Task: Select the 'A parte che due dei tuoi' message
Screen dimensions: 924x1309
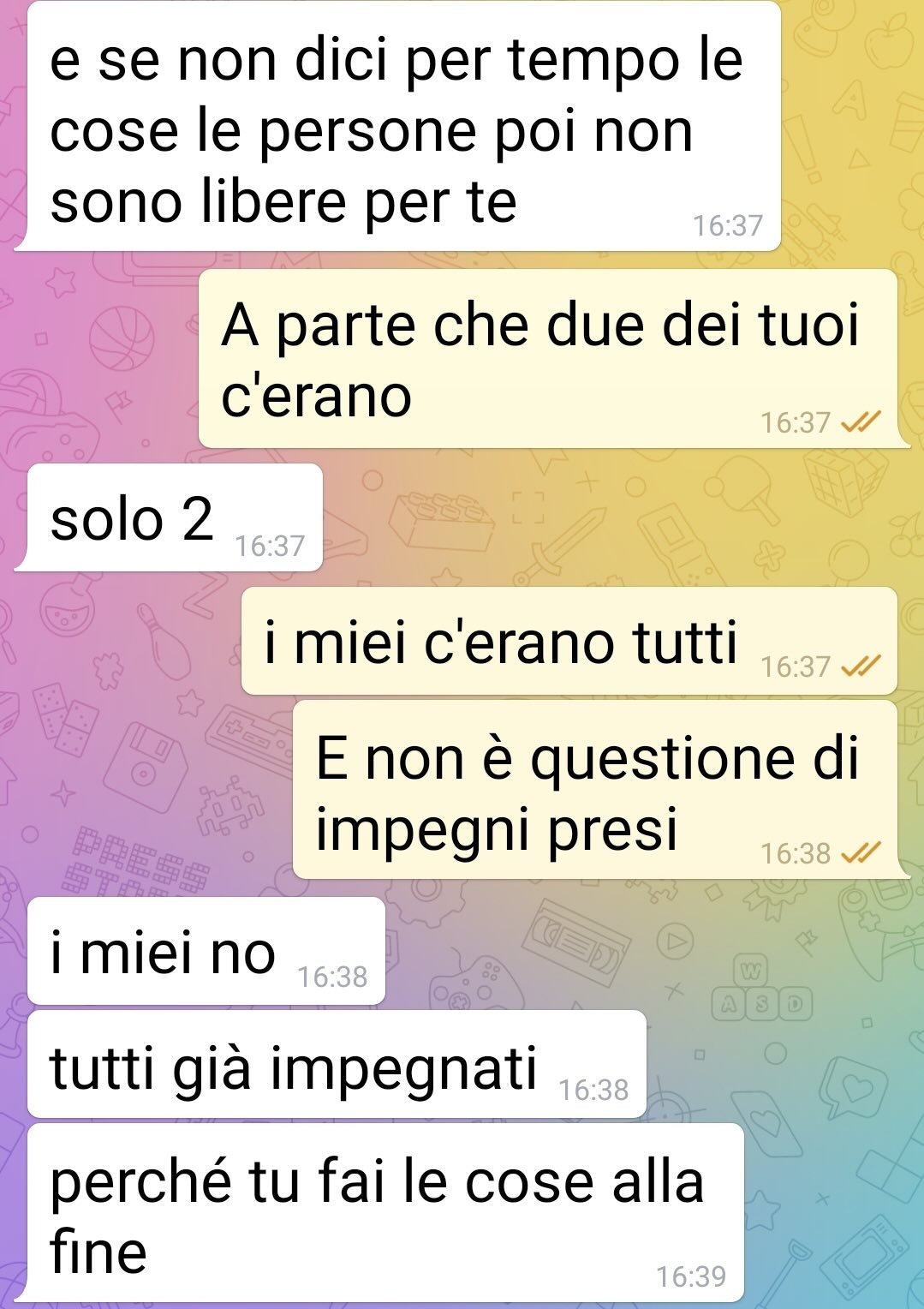Action: 548,359
